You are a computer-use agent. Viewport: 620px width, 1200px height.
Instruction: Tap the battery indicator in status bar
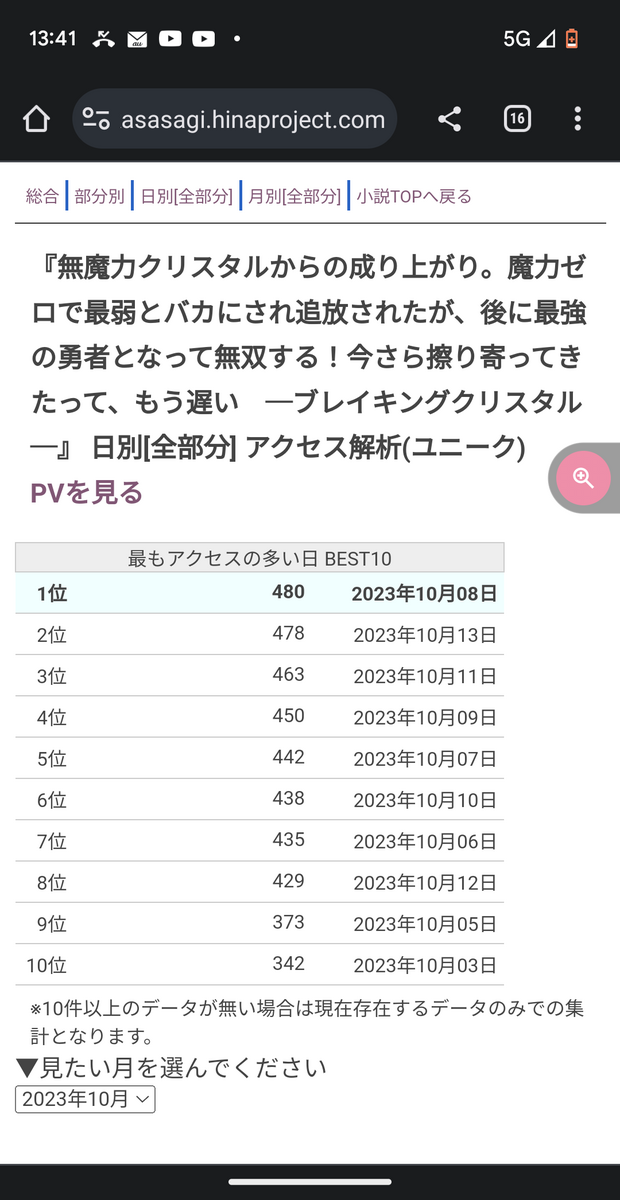[x=572, y=39]
